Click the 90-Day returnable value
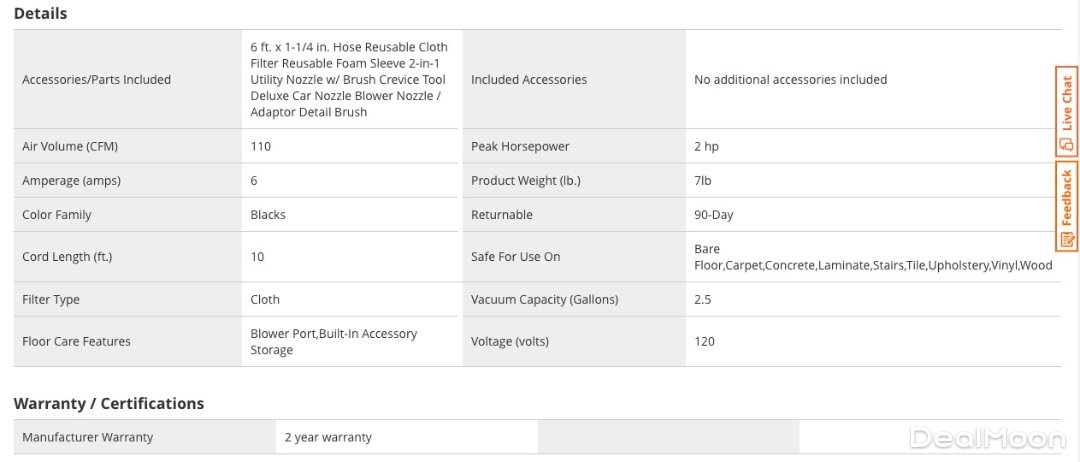This screenshot has height=462, width=1080. (714, 215)
